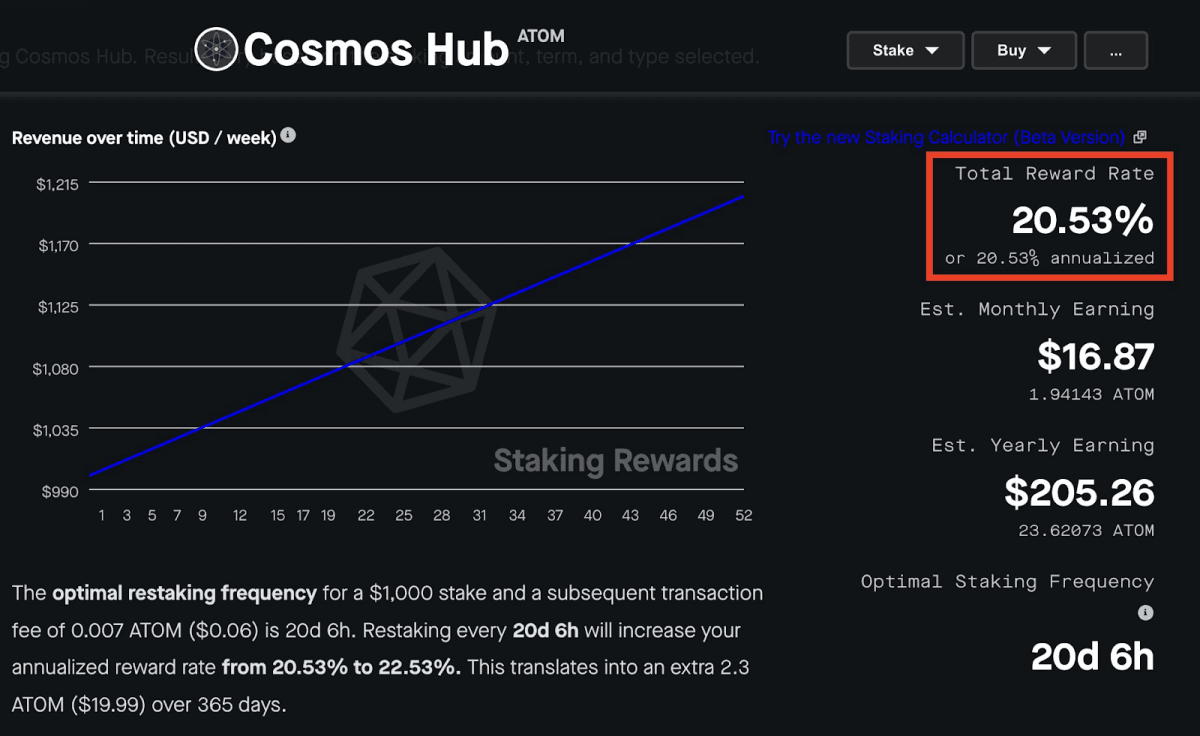Select the highlighted Total Reward Rate box
The image size is (1200, 736).
coord(1048,216)
